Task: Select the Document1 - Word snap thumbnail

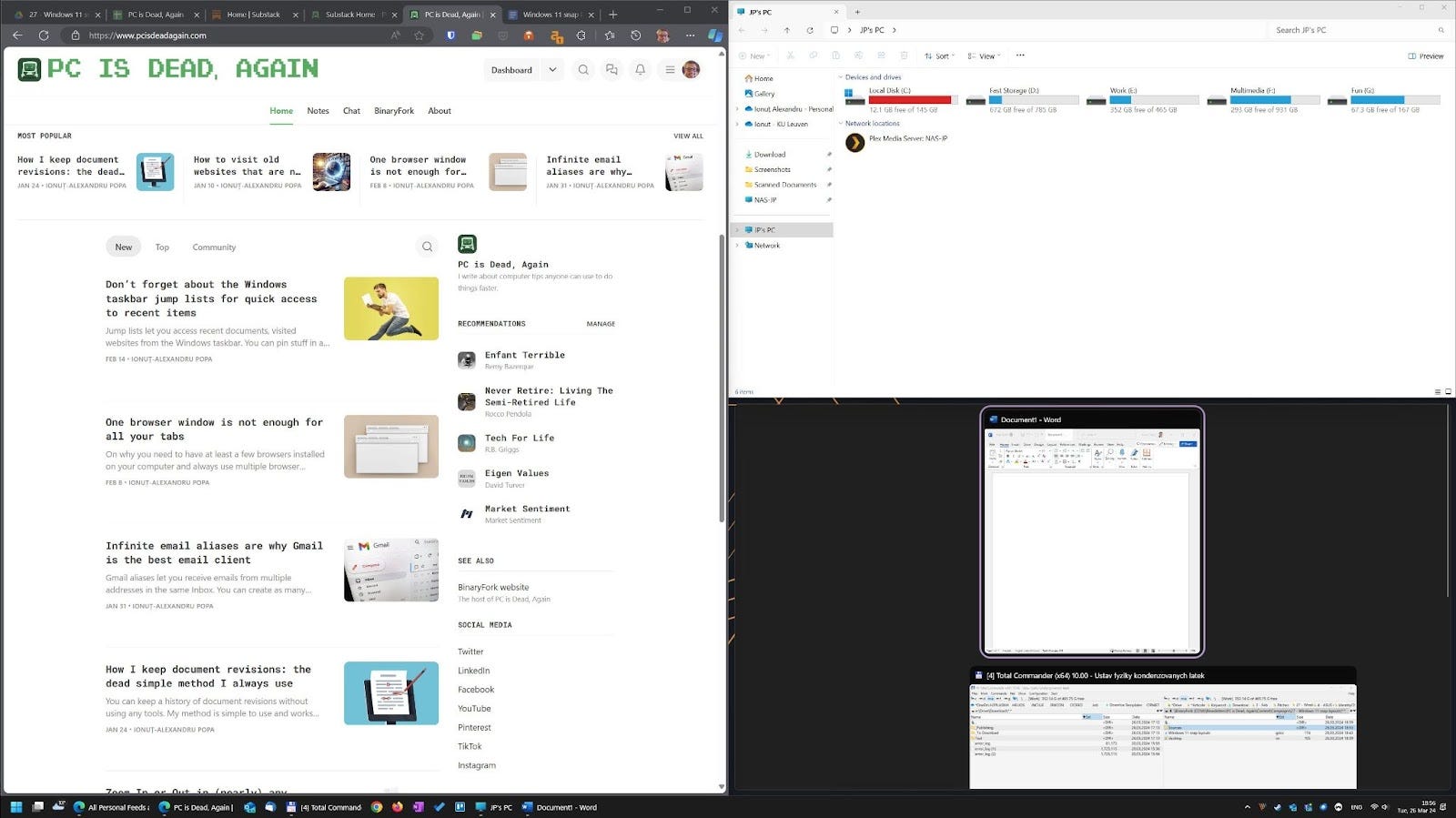Action: pos(1092,532)
